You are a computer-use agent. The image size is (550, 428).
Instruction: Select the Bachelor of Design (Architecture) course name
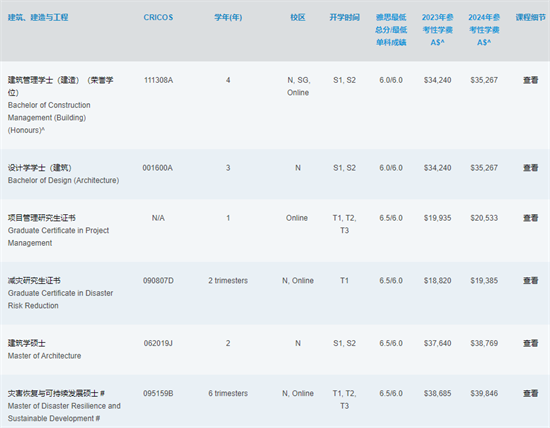click(x=63, y=180)
